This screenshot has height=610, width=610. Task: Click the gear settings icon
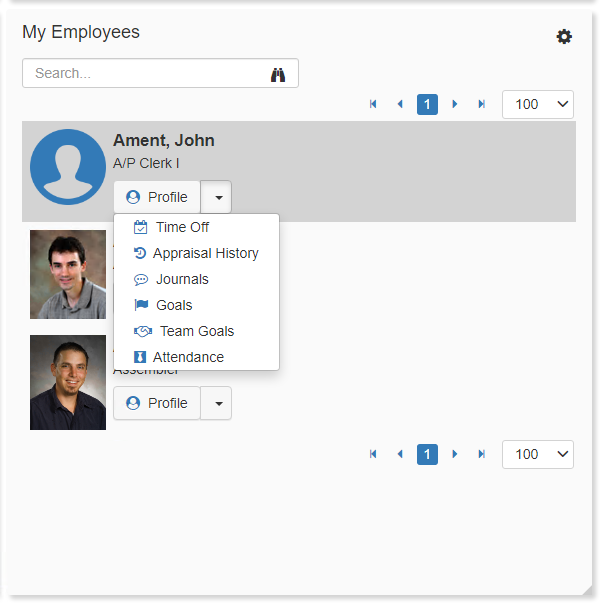tap(564, 37)
